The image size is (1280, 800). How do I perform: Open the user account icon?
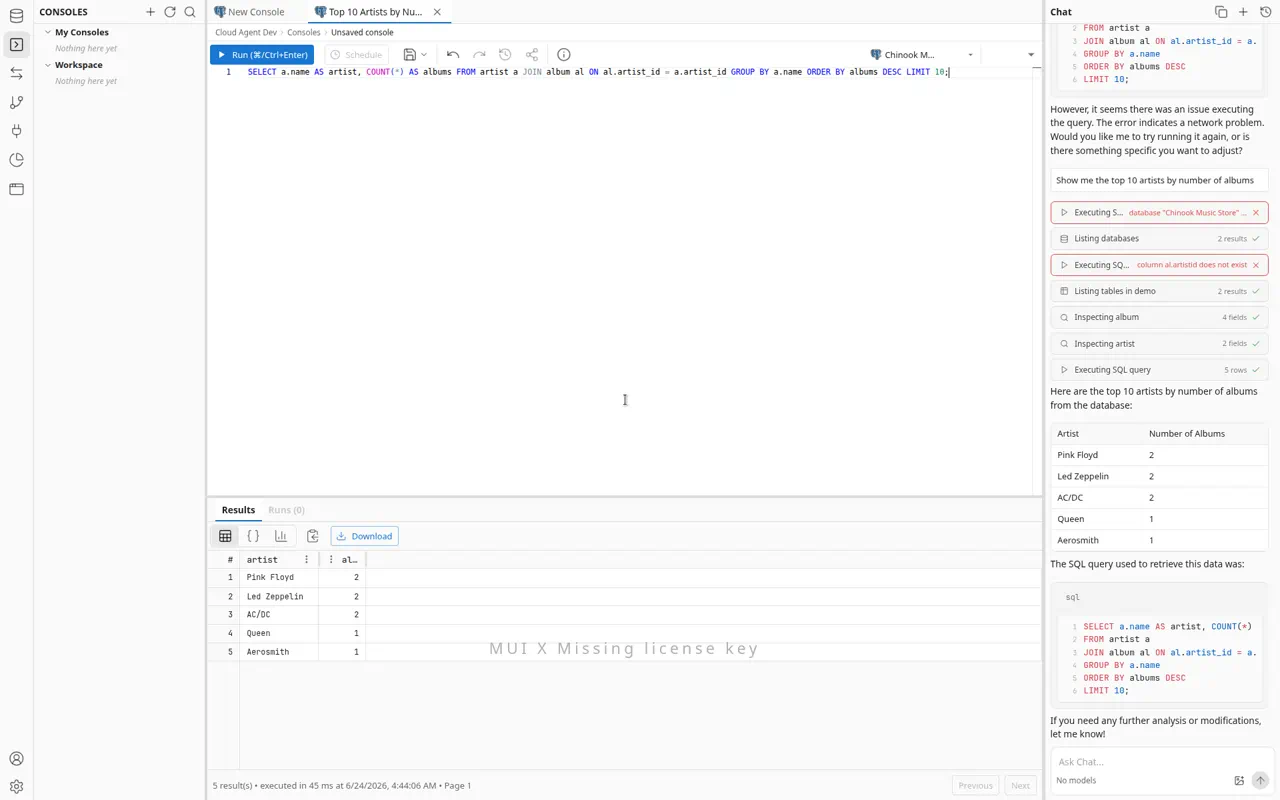16,759
